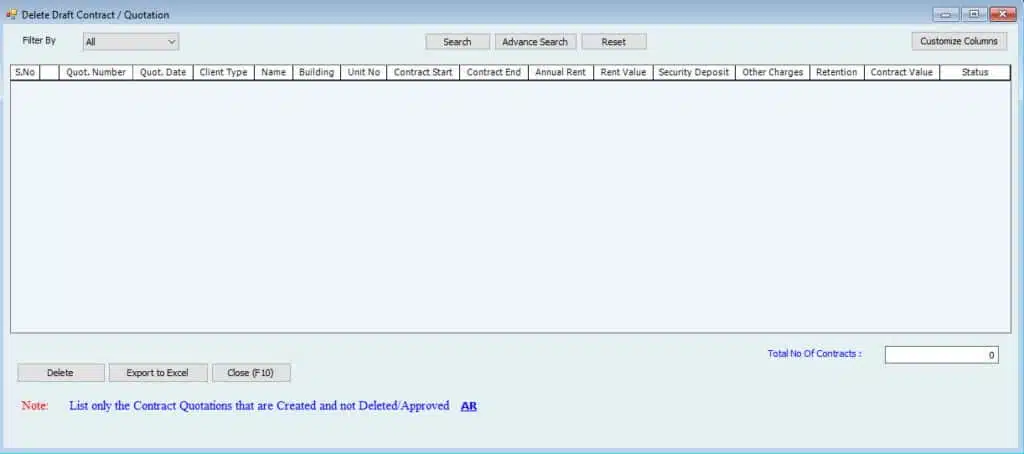Screen dimensions: 1024x454
Task: Sort by Quot. Number column header
Action: pyautogui.click(x=96, y=73)
